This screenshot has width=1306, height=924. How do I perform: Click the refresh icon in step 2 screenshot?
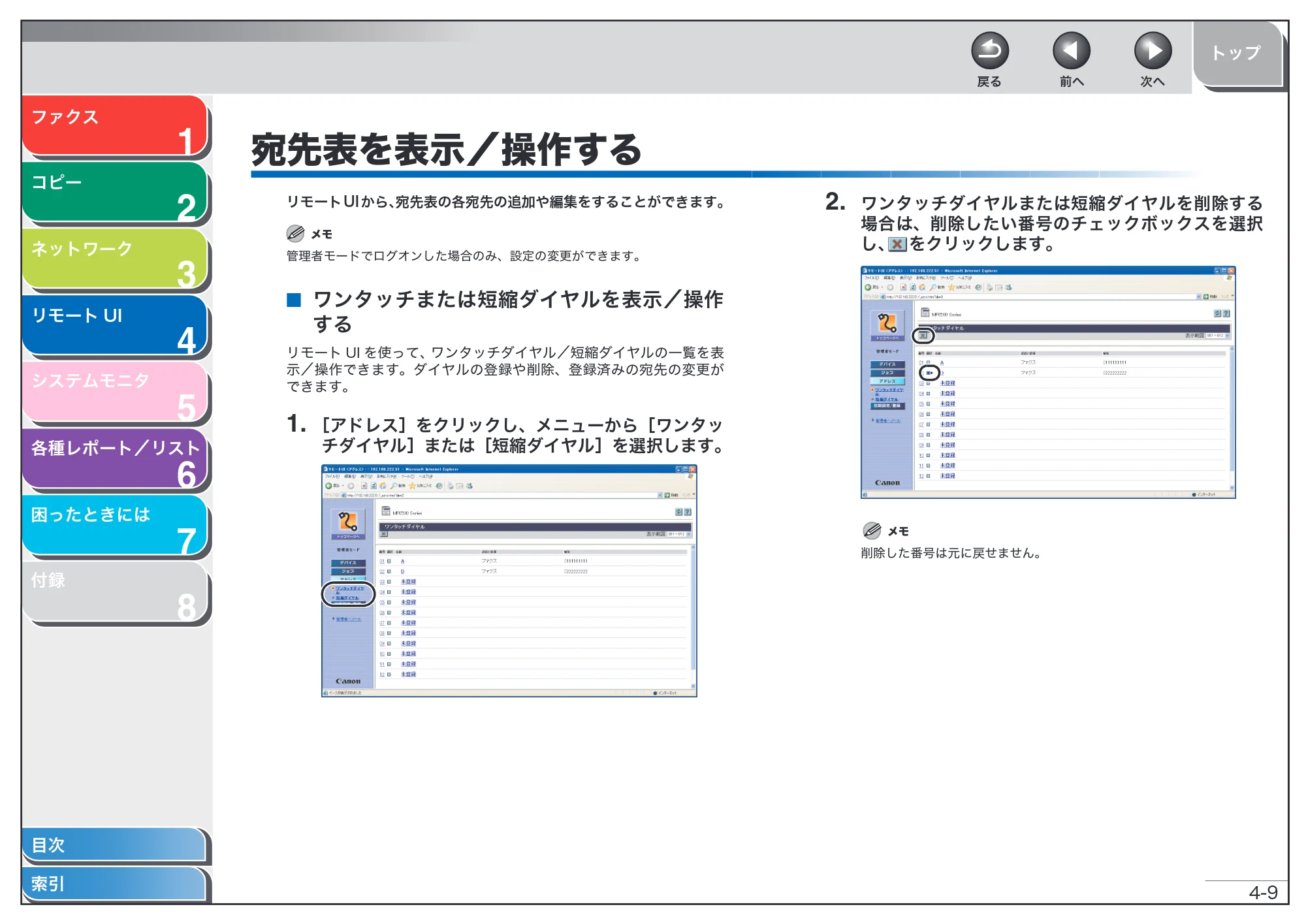(x=1217, y=313)
